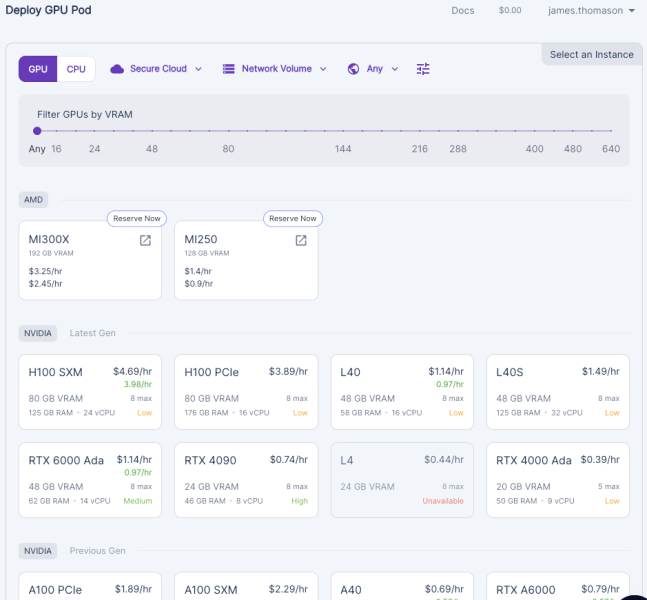Select the RTX A6000 GPU card

pyautogui.click(x=558, y=586)
